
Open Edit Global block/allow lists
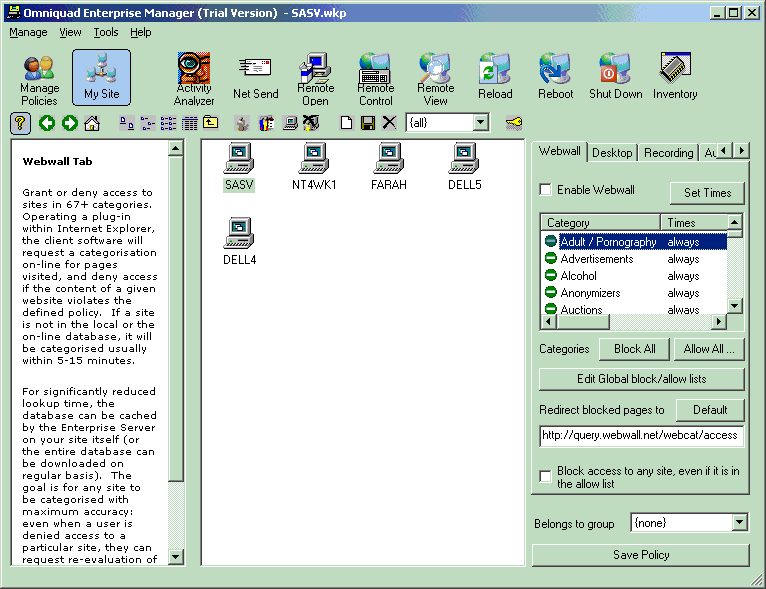(x=641, y=379)
